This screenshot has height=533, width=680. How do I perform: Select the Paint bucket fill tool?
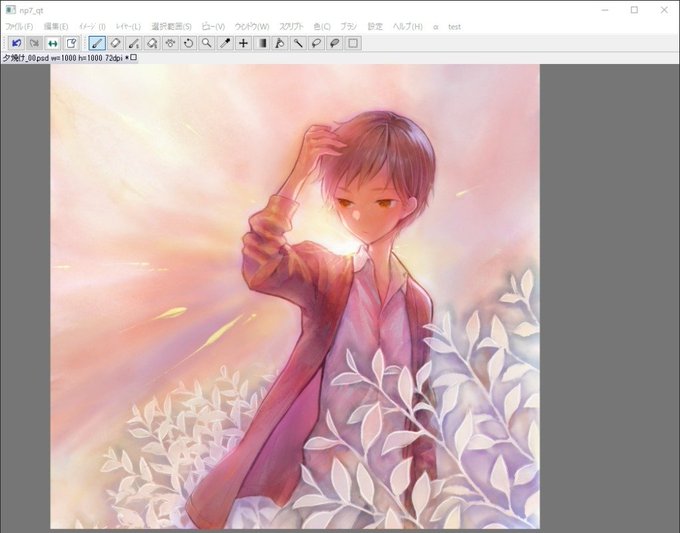pyautogui.click(x=280, y=43)
